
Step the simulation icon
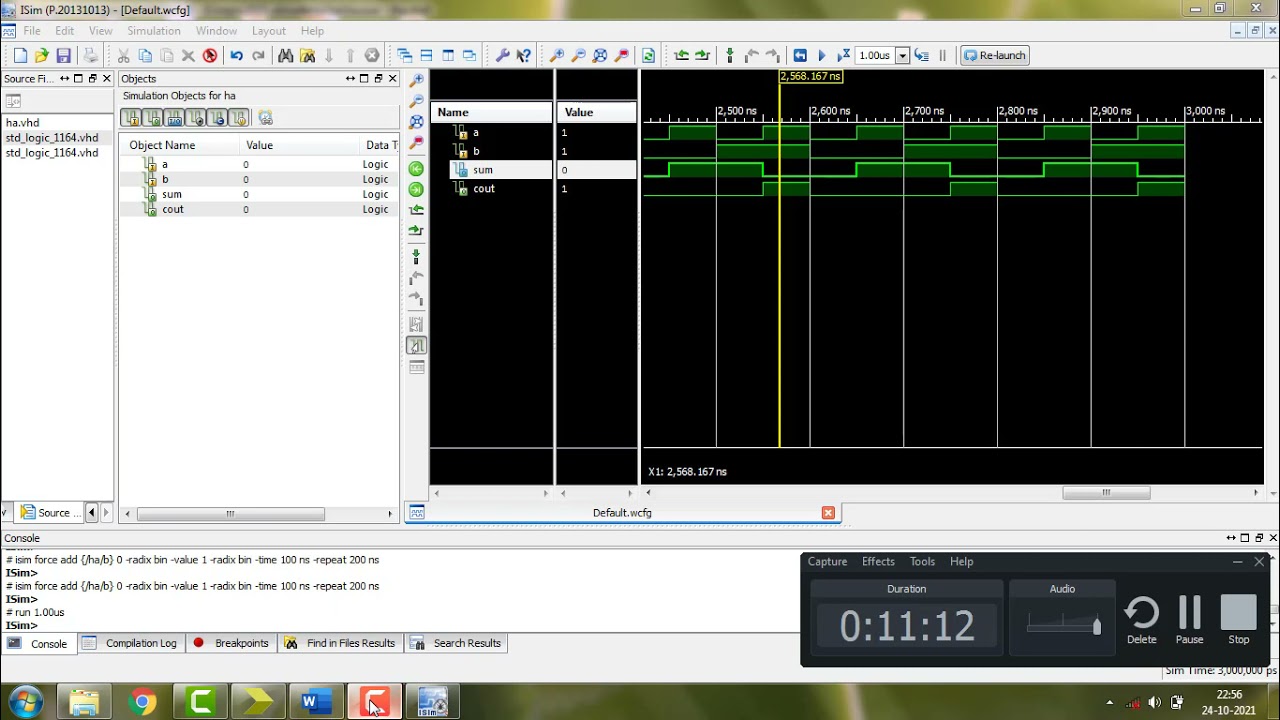pyautogui.click(x=922, y=56)
